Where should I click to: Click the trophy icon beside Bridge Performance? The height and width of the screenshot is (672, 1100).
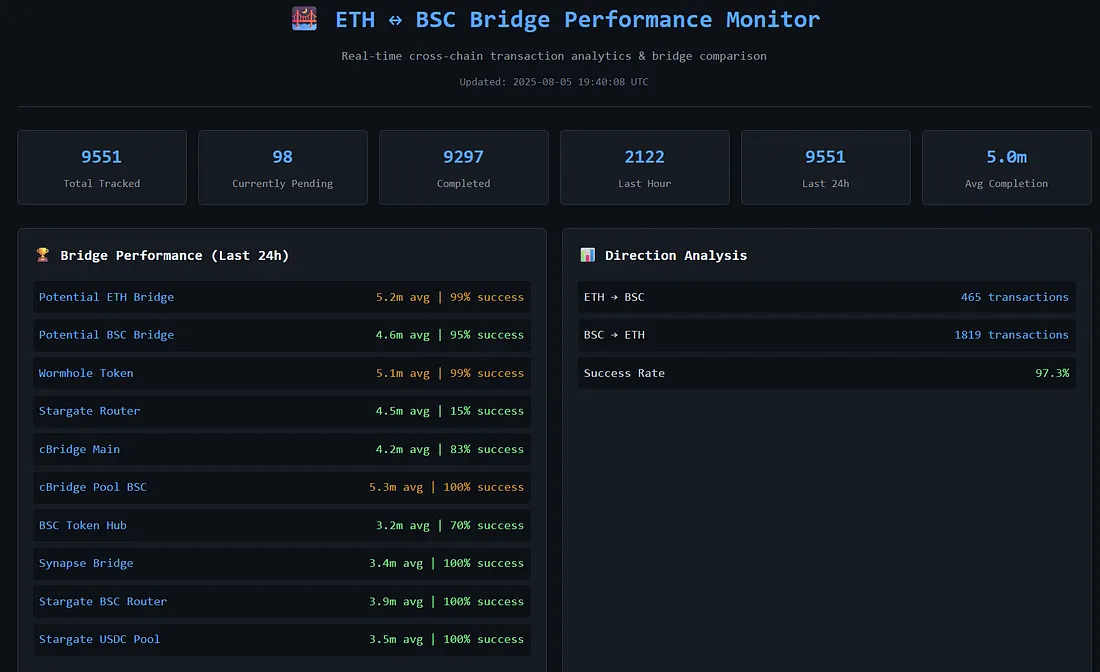(x=42, y=255)
